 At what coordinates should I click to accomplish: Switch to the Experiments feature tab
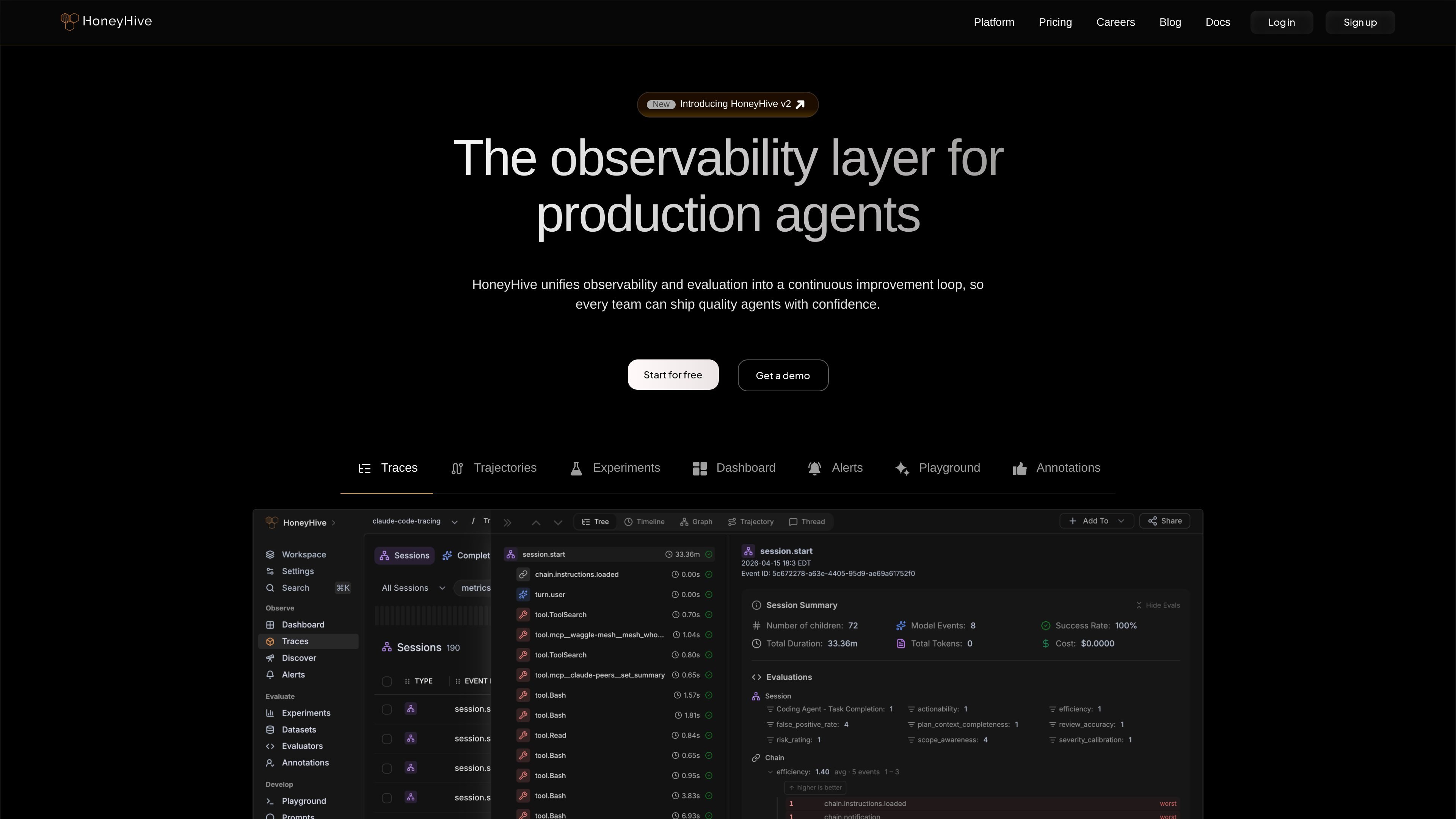[x=615, y=468]
